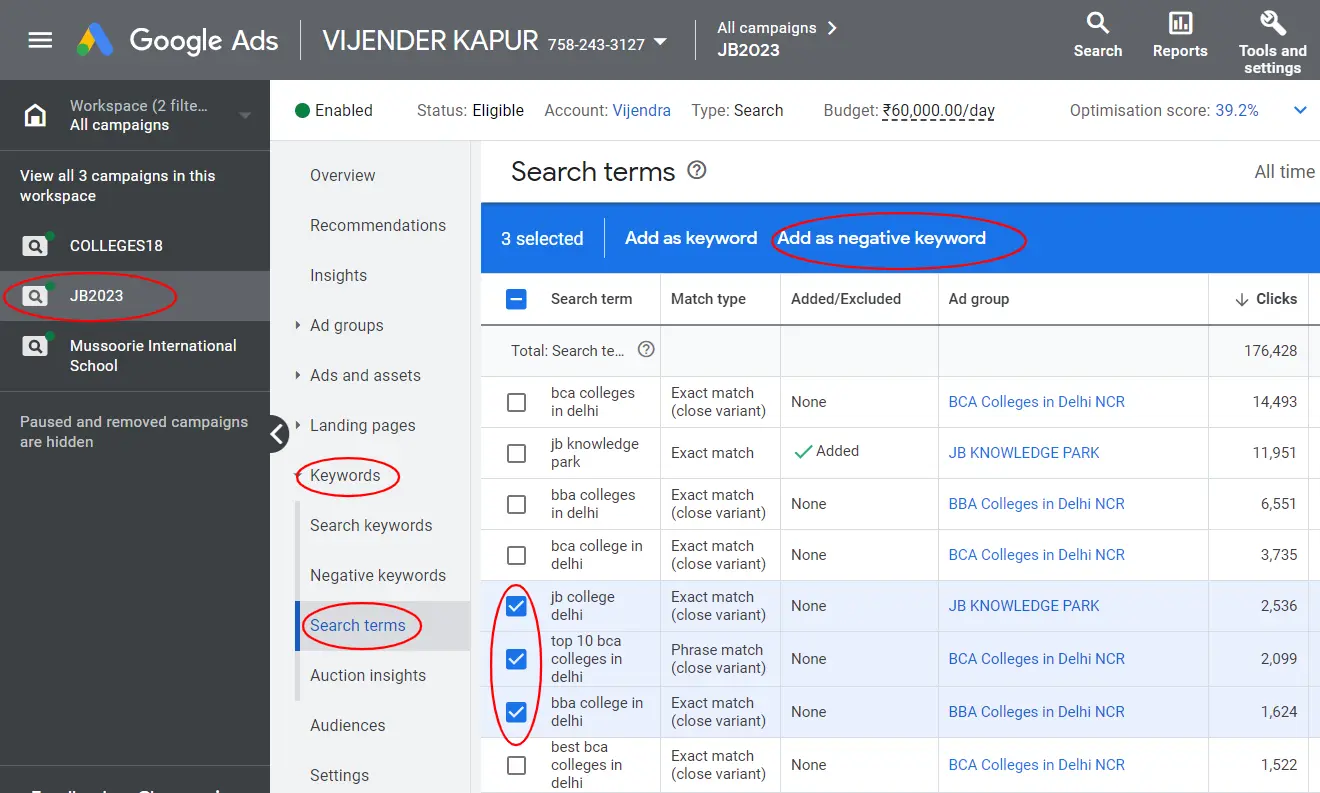This screenshot has width=1320, height=793.
Task: Open the hamburger main menu
Action: [x=40, y=40]
